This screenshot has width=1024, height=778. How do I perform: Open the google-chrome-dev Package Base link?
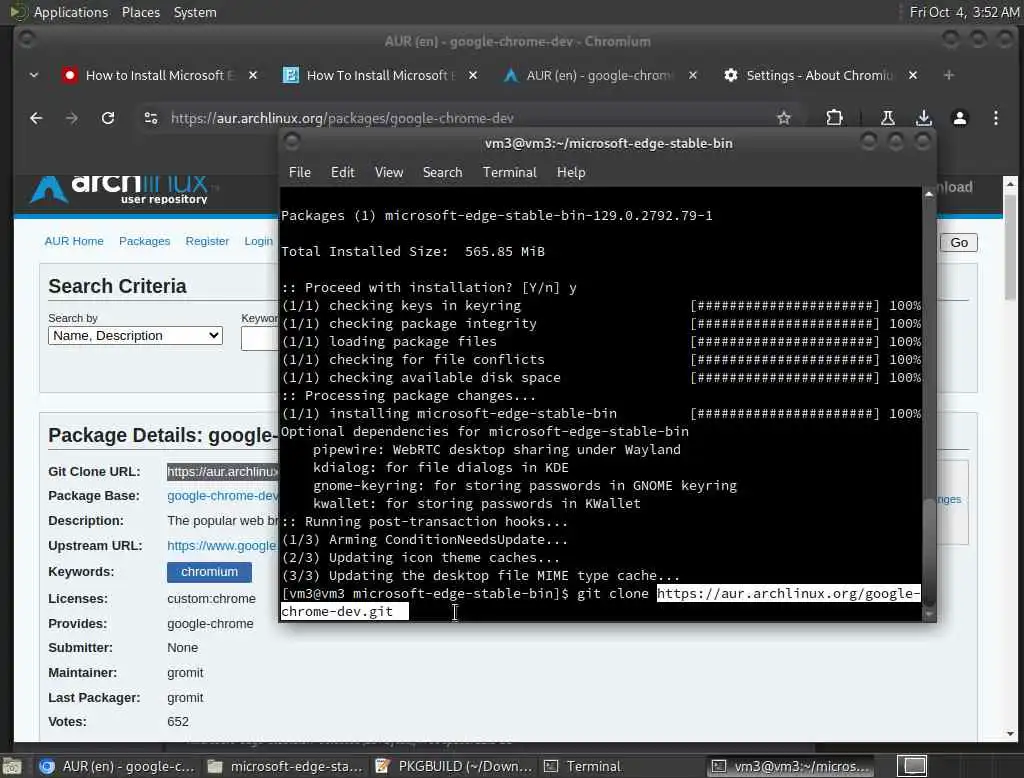click(x=223, y=496)
